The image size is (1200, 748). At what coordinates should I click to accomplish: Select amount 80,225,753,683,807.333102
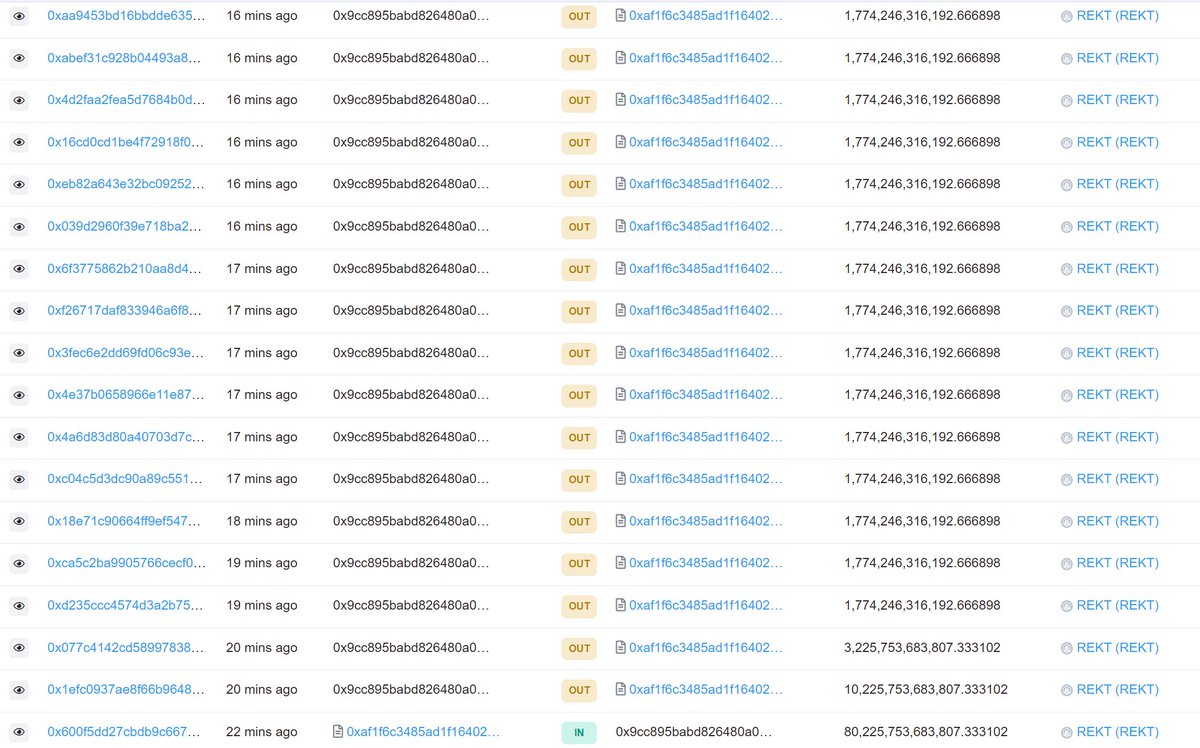click(926, 732)
